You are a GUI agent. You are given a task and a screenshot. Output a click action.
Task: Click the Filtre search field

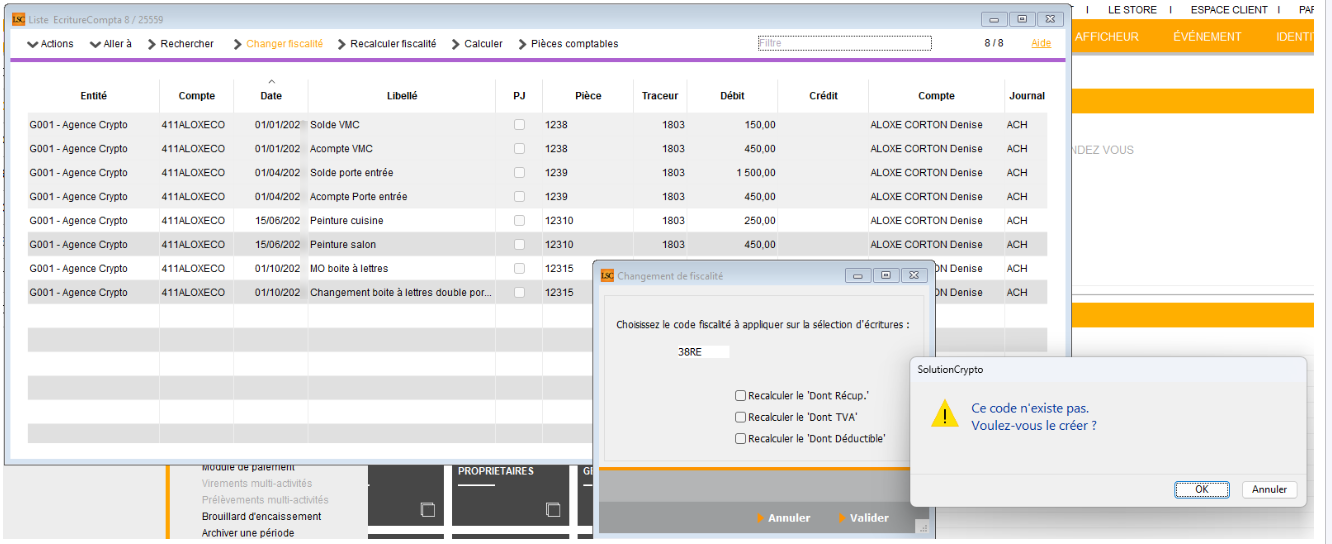[844, 43]
